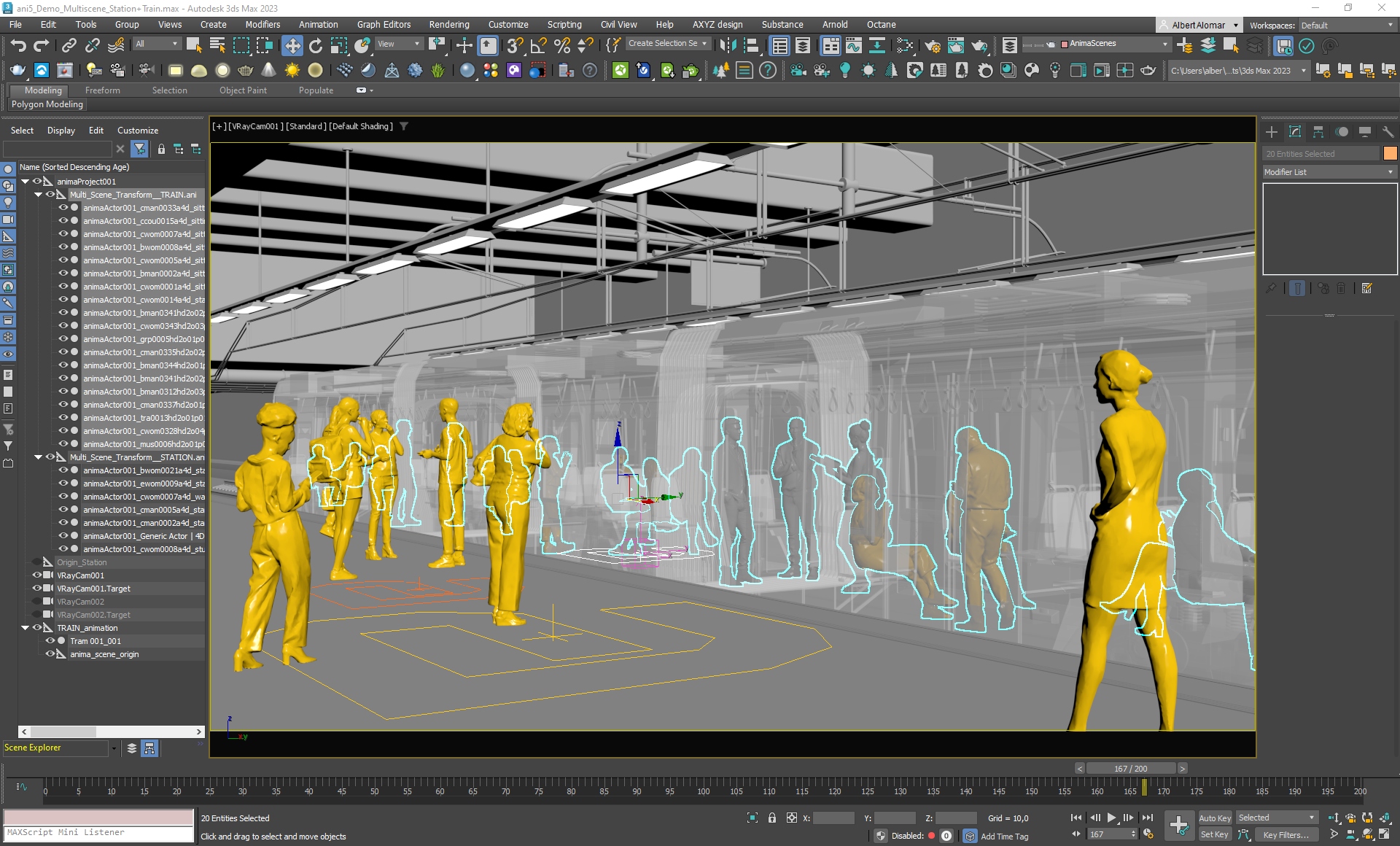Toggle the Auto Key mode
Image resolution: width=1400 pixels, height=846 pixels.
click(1214, 818)
